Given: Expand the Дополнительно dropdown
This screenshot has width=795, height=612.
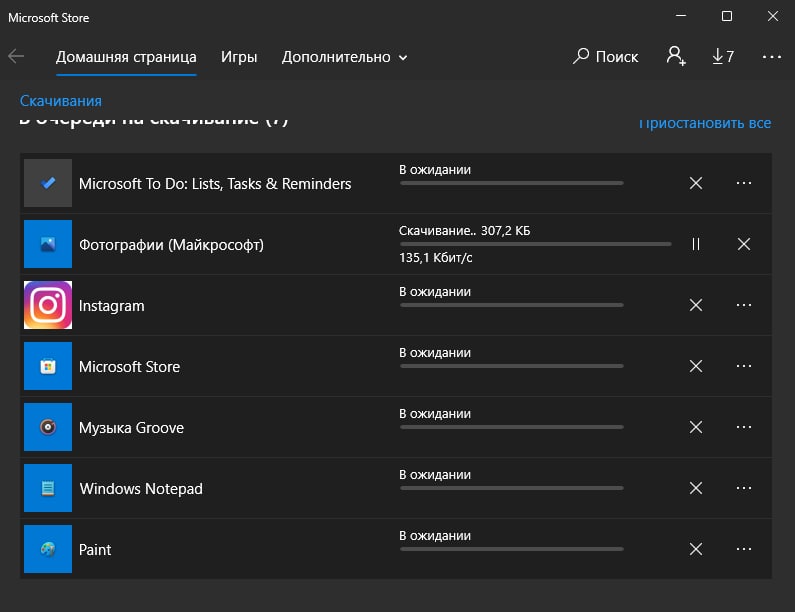Looking at the screenshot, I should point(344,57).
